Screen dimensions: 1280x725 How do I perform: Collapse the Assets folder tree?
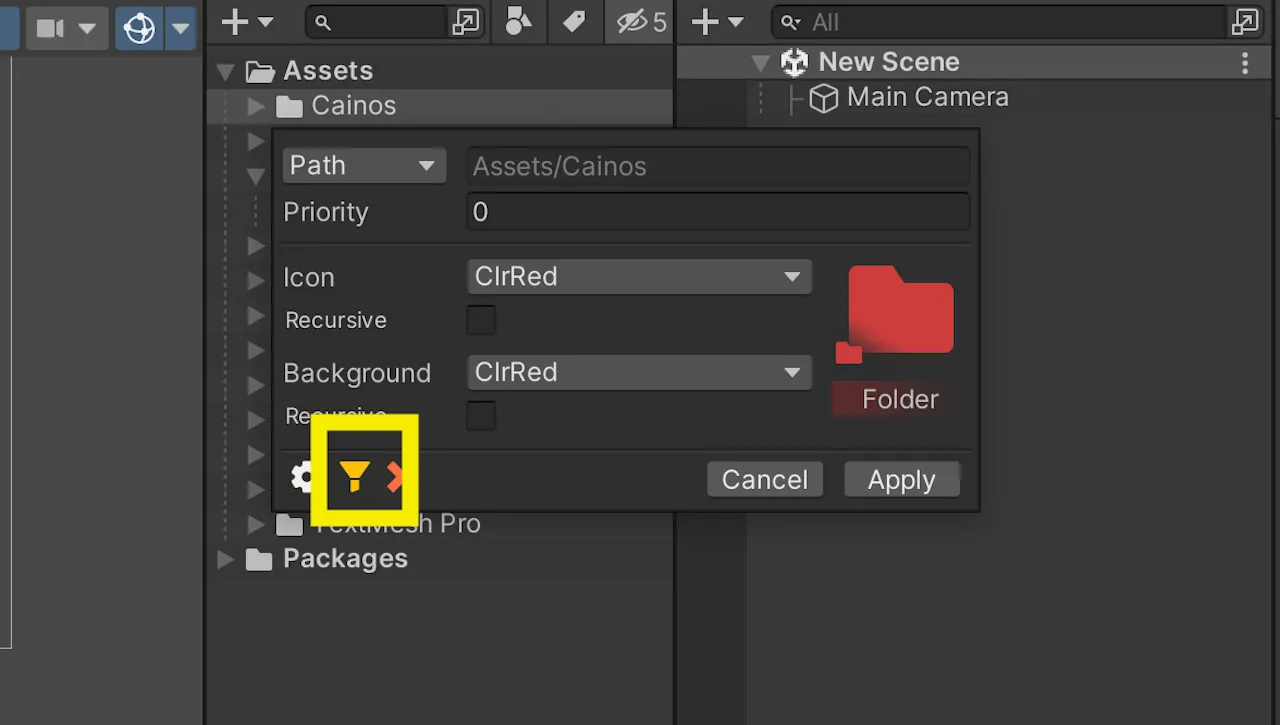coord(226,72)
